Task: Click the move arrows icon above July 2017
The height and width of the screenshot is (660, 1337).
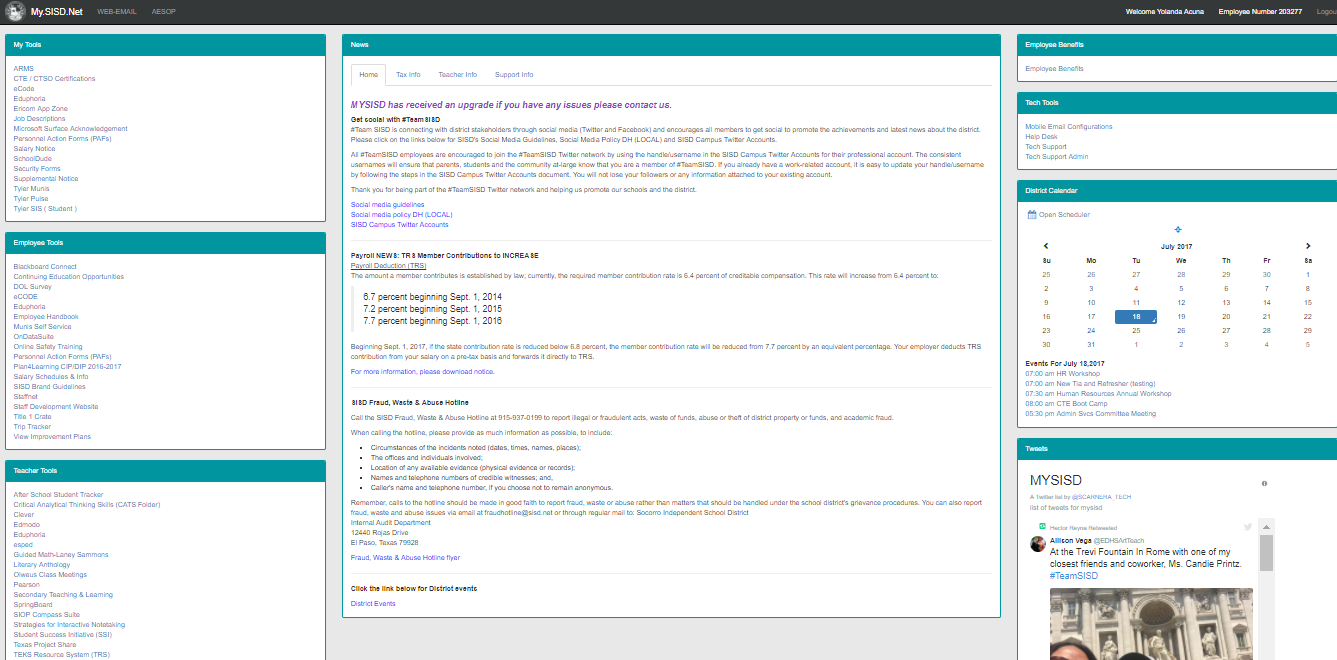Action: click(1177, 230)
